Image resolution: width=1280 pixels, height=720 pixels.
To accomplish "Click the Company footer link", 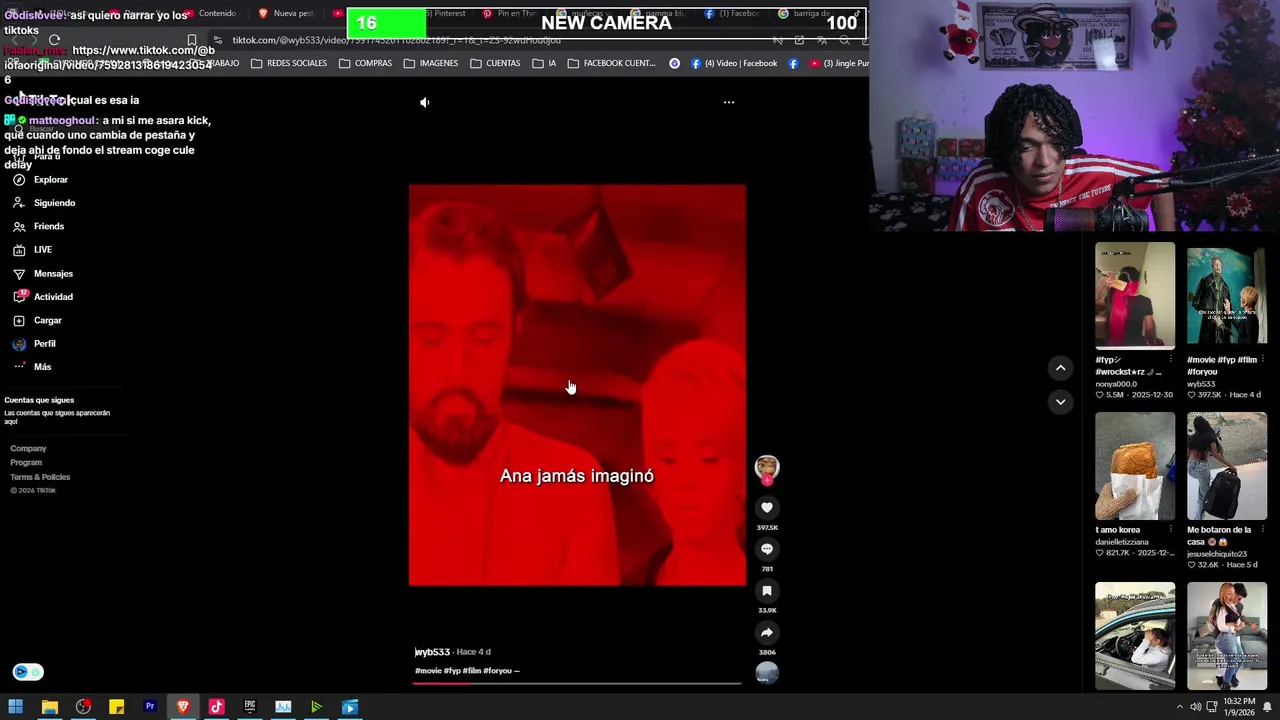I will [28, 449].
